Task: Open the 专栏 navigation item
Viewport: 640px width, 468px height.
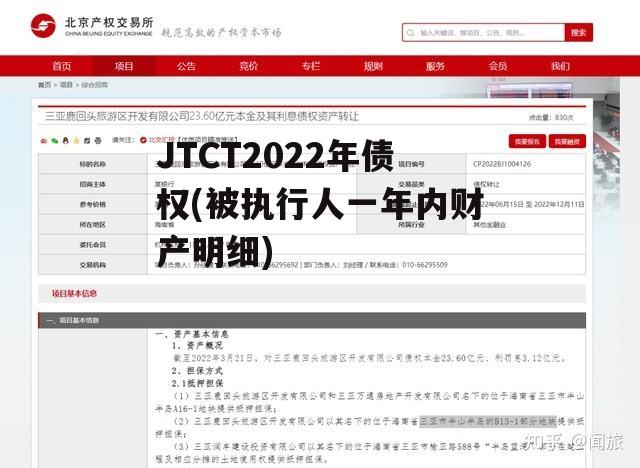Action: tap(311, 66)
